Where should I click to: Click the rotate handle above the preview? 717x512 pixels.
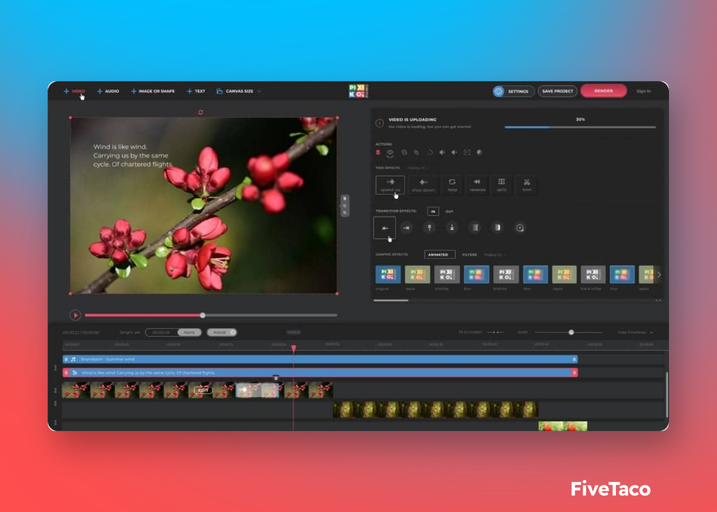(x=200, y=112)
